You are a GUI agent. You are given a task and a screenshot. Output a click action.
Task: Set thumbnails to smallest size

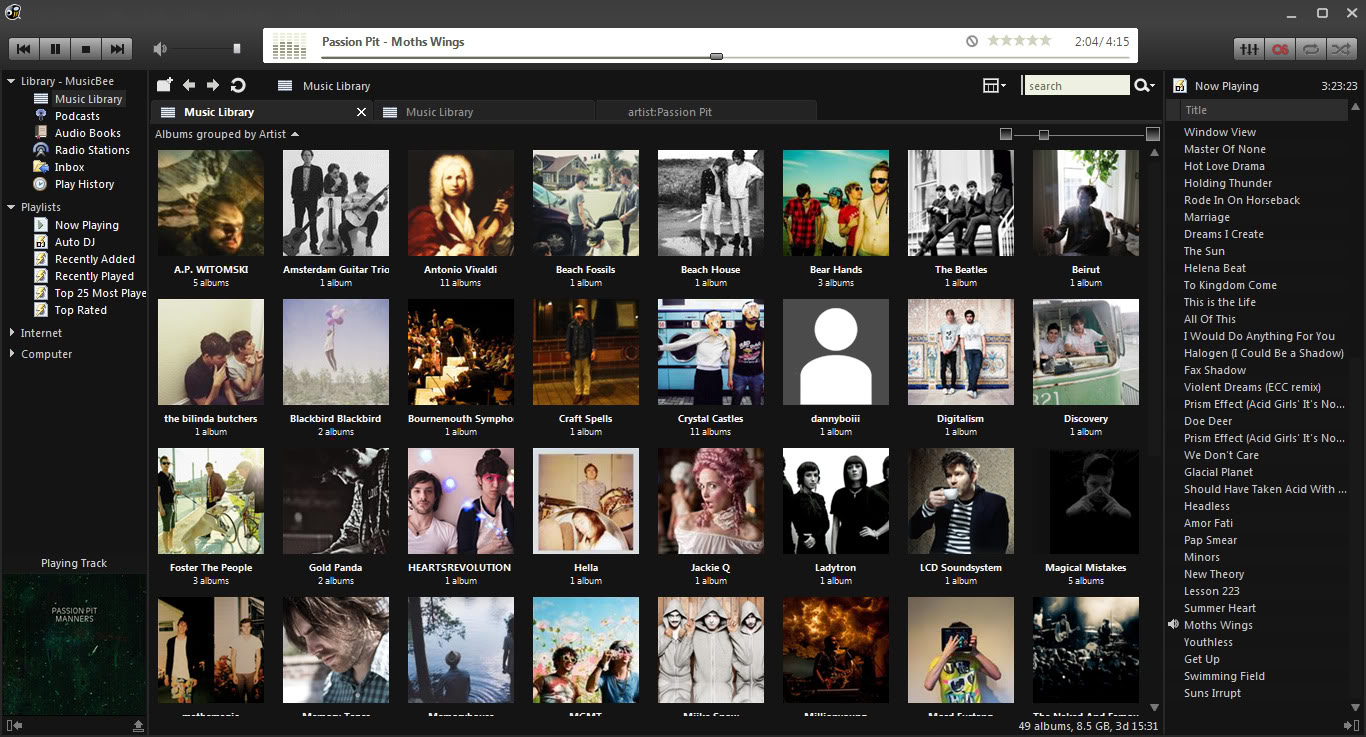coord(1006,134)
